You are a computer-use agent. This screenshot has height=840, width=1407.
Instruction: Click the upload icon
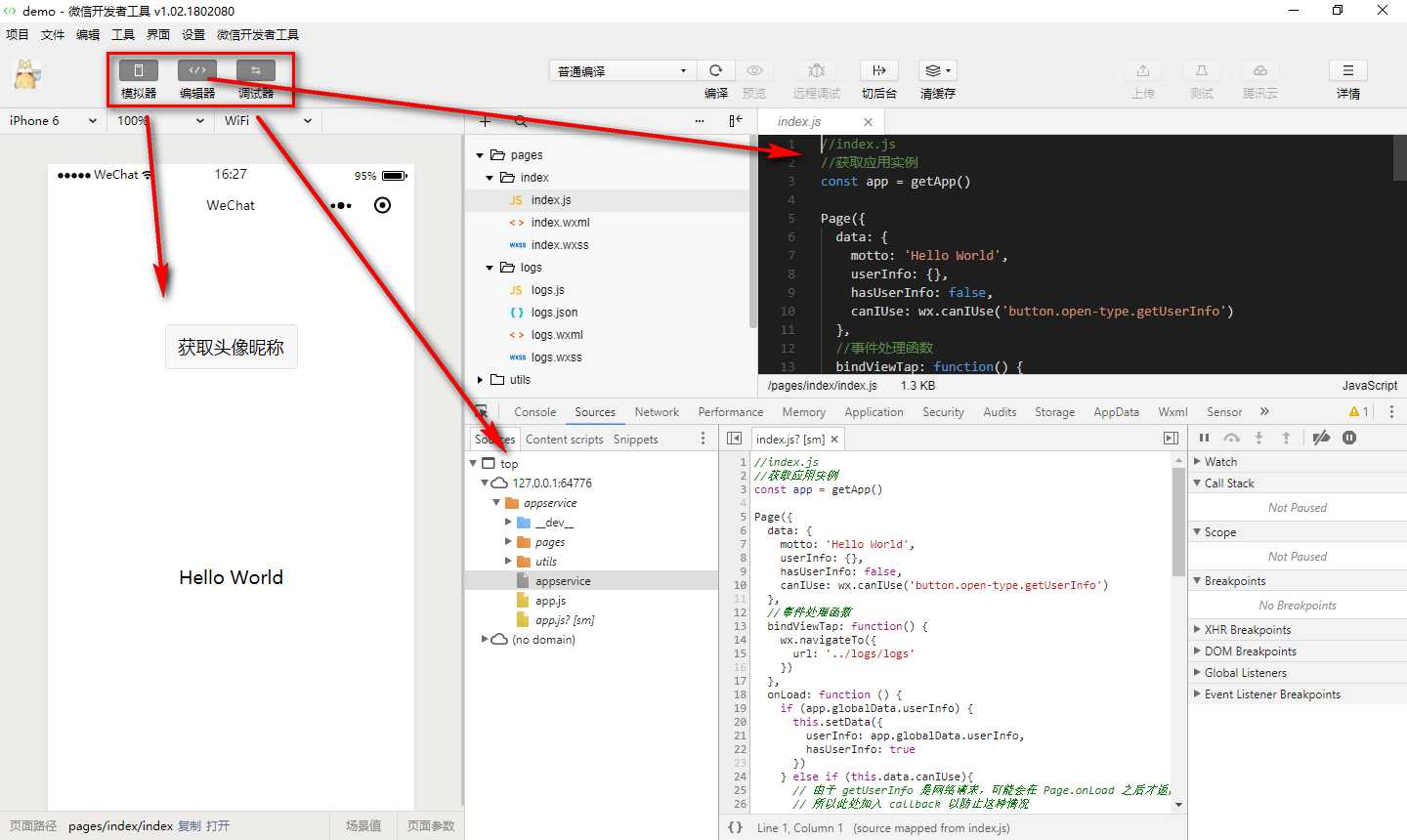(x=1143, y=70)
